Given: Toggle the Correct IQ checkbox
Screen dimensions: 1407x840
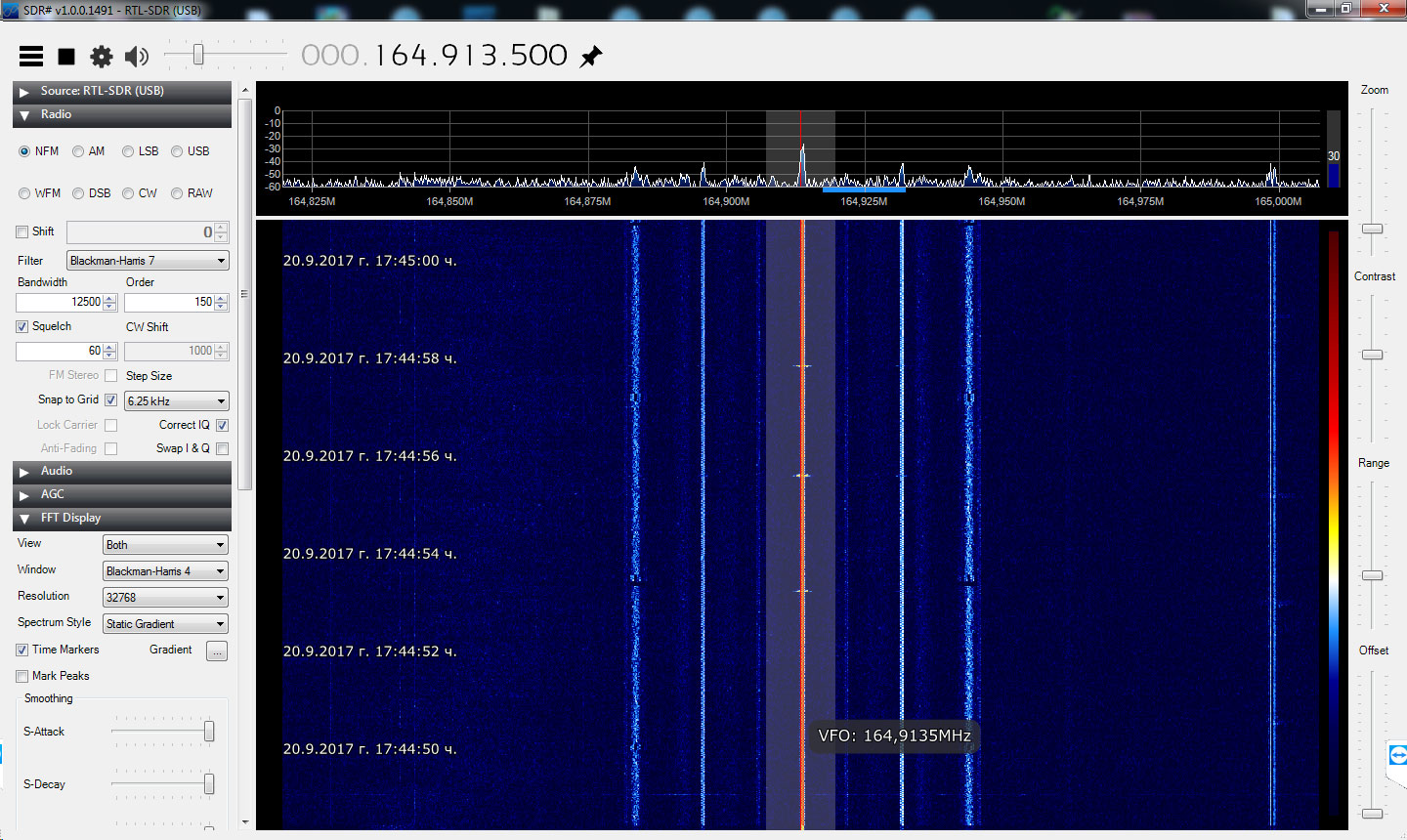Looking at the screenshot, I should tap(222, 425).
